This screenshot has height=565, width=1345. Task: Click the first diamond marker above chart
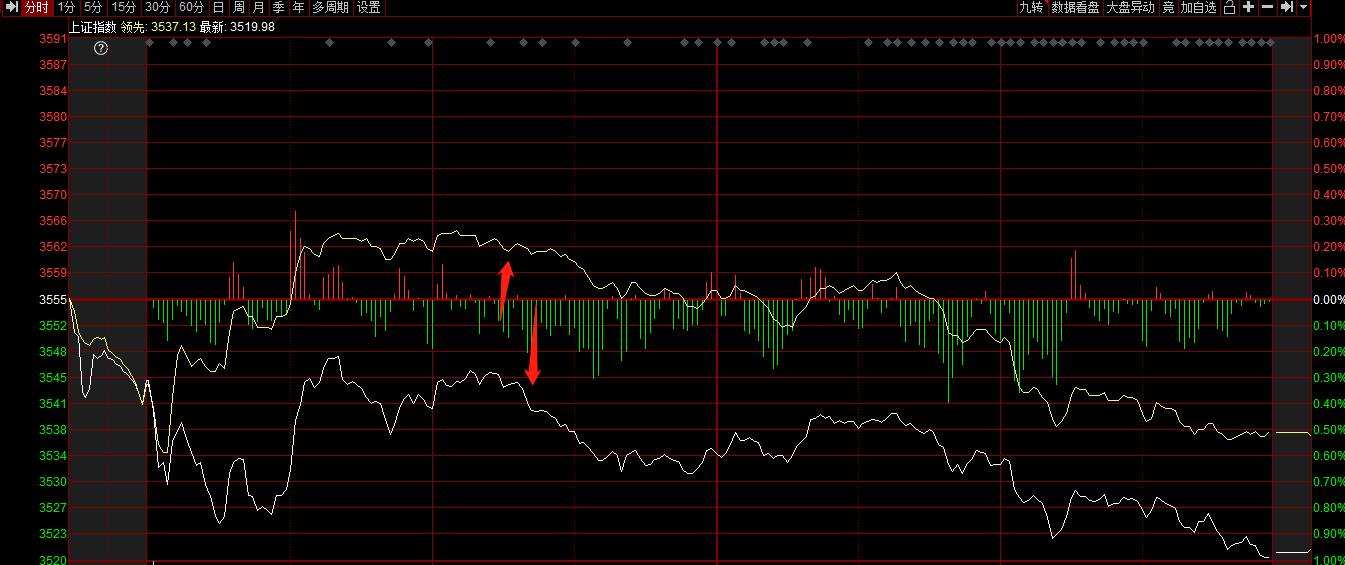(x=149, y=42)
